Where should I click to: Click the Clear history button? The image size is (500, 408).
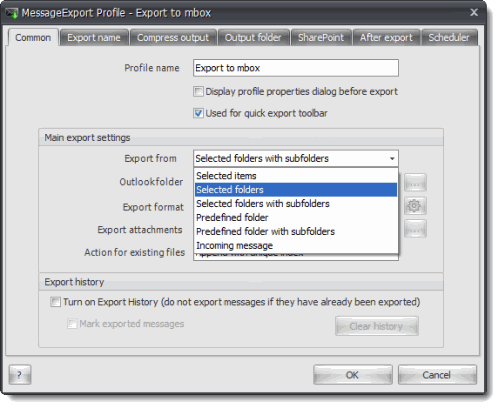pyautogui.click(x=377, y=326)
